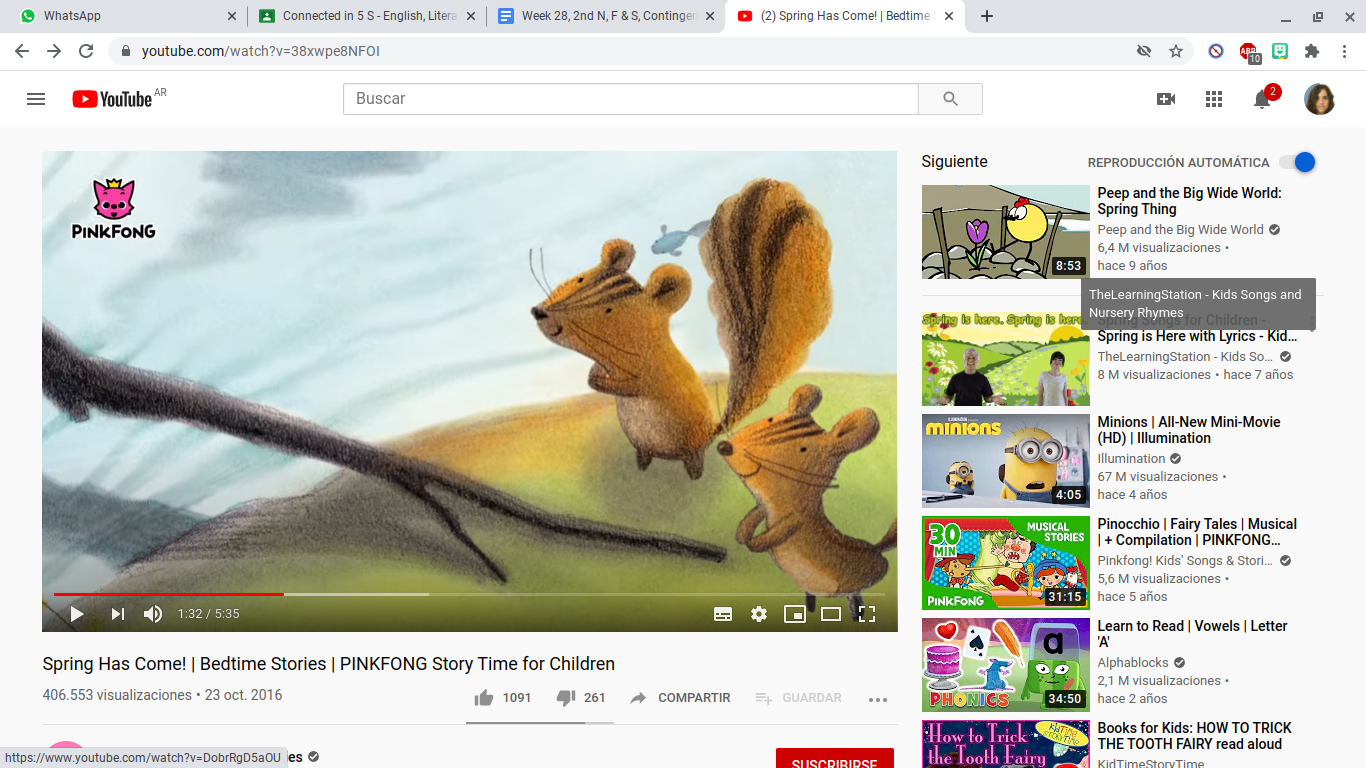Enter full screen video mode

tap(867, 614)
